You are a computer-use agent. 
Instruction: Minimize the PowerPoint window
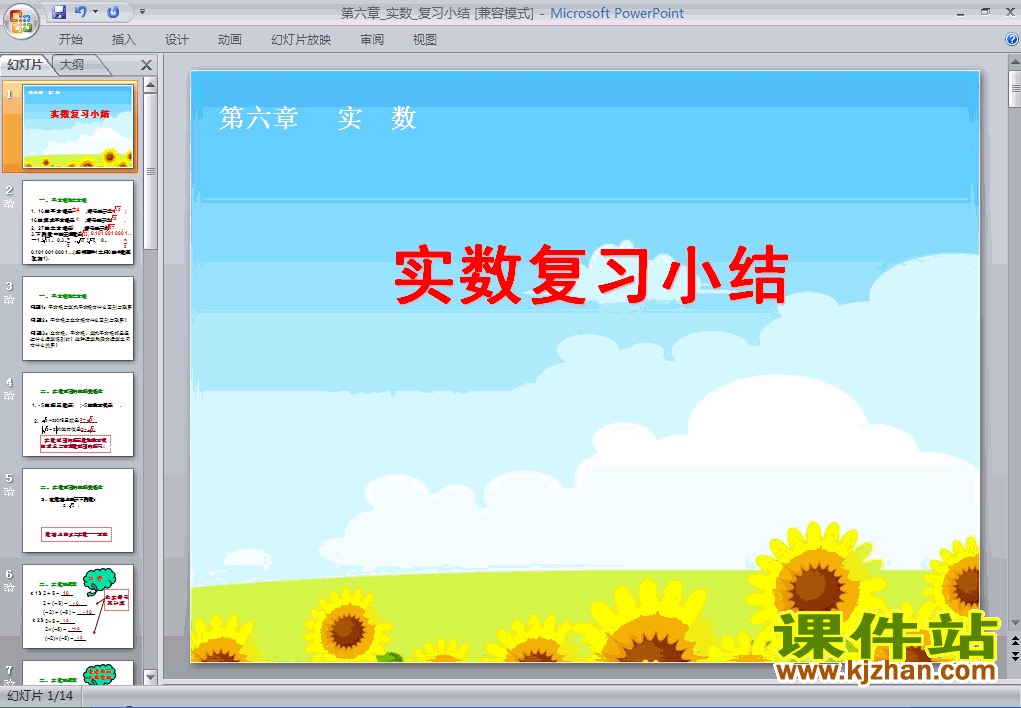[x=960, y=12]
